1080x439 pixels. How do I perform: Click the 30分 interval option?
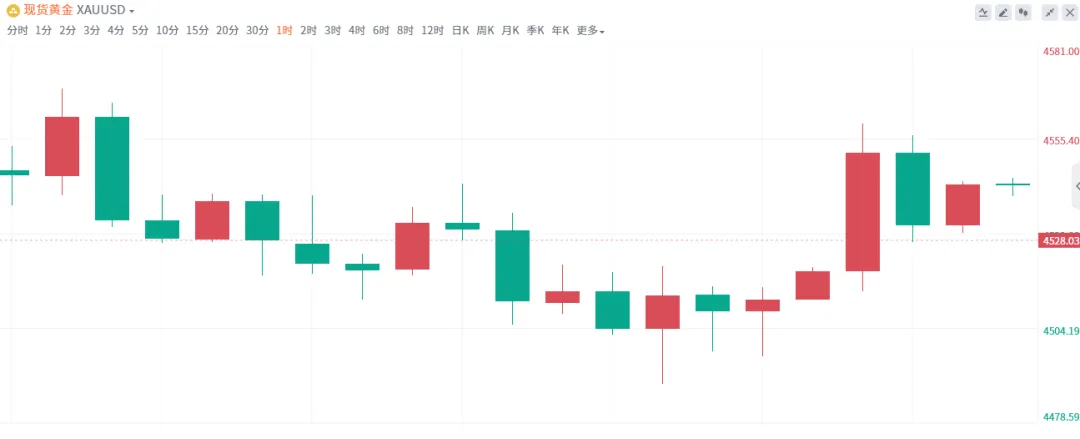(257, 30)
